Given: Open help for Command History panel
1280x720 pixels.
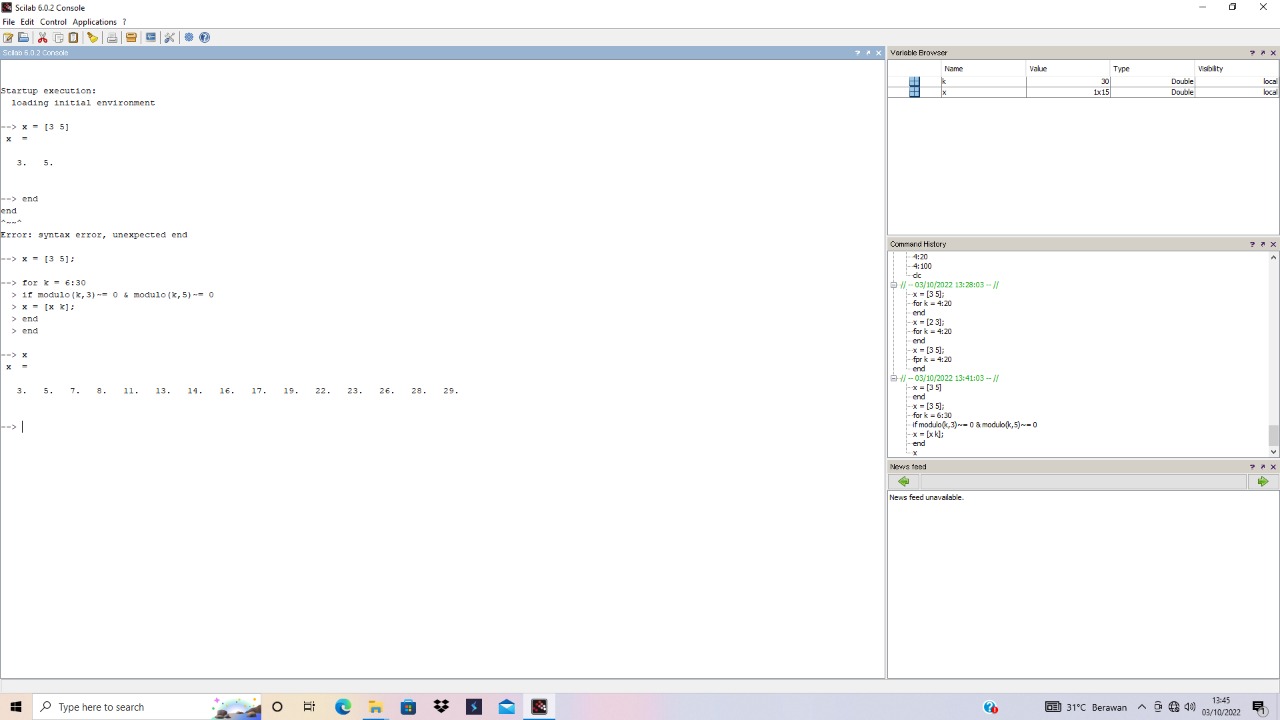Looking at the screenshot, I should pyautogui.click(x=1252, y=244).
